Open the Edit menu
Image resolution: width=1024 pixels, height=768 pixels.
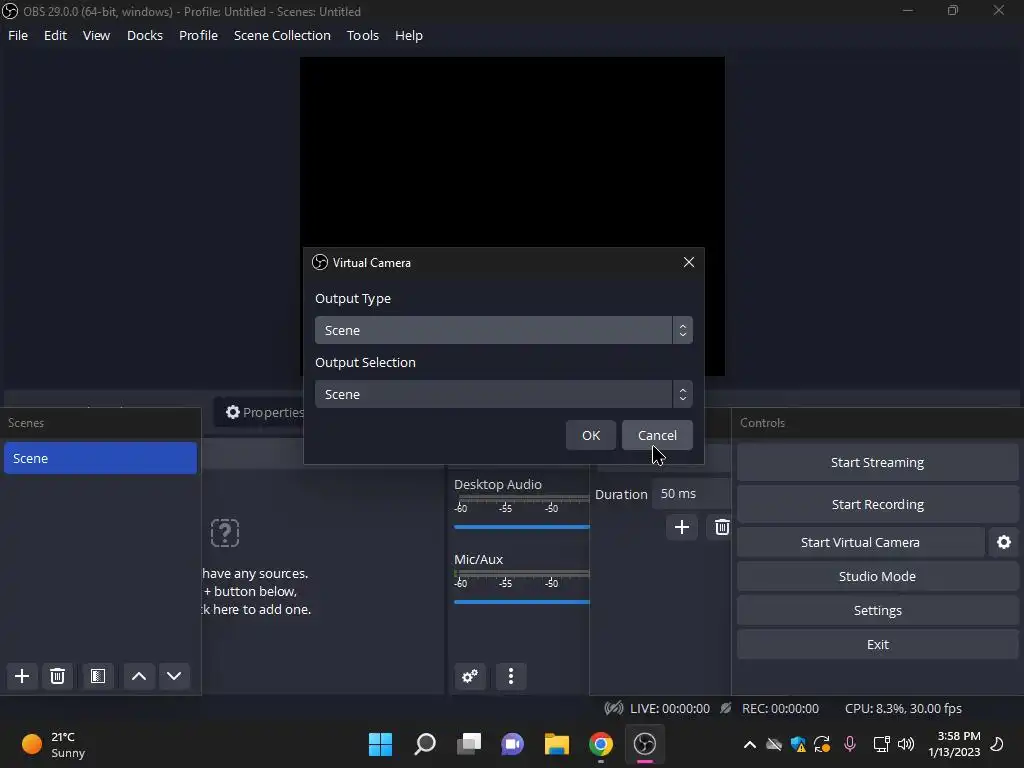click(x=56, y=35)
